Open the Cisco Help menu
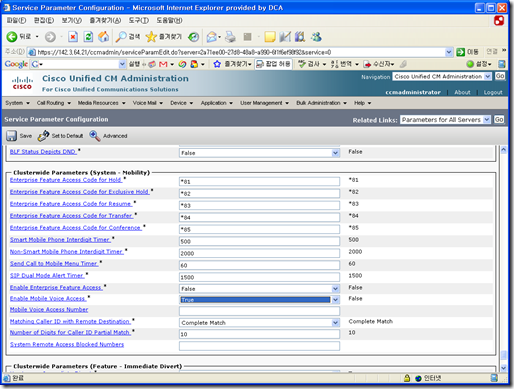This screenshot has width=514, height=389. point(362,103)
